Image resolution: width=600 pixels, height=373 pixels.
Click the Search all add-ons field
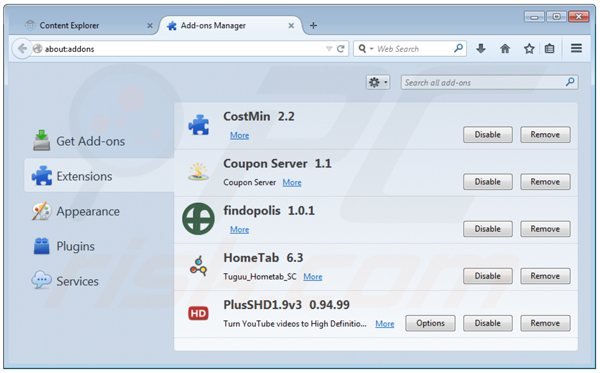[x=489, y=82]
